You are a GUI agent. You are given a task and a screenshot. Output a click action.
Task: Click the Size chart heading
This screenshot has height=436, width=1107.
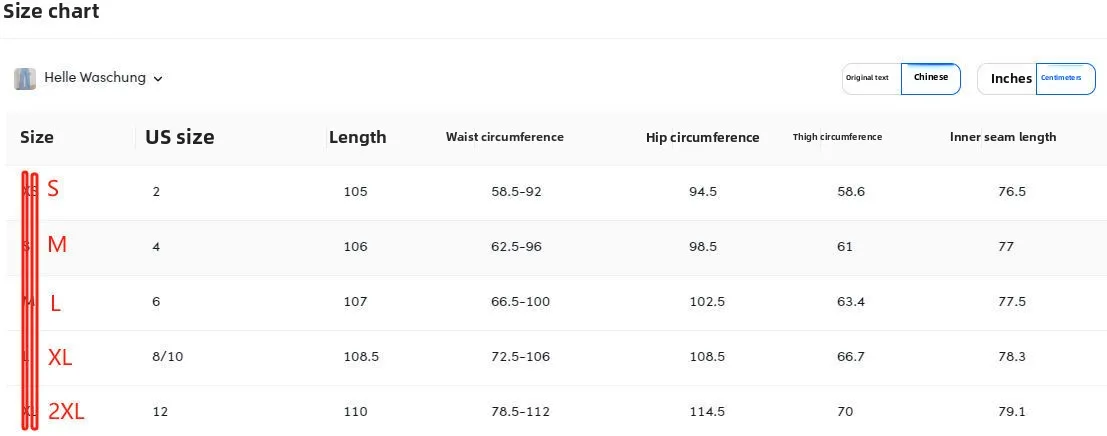(51, 12)
